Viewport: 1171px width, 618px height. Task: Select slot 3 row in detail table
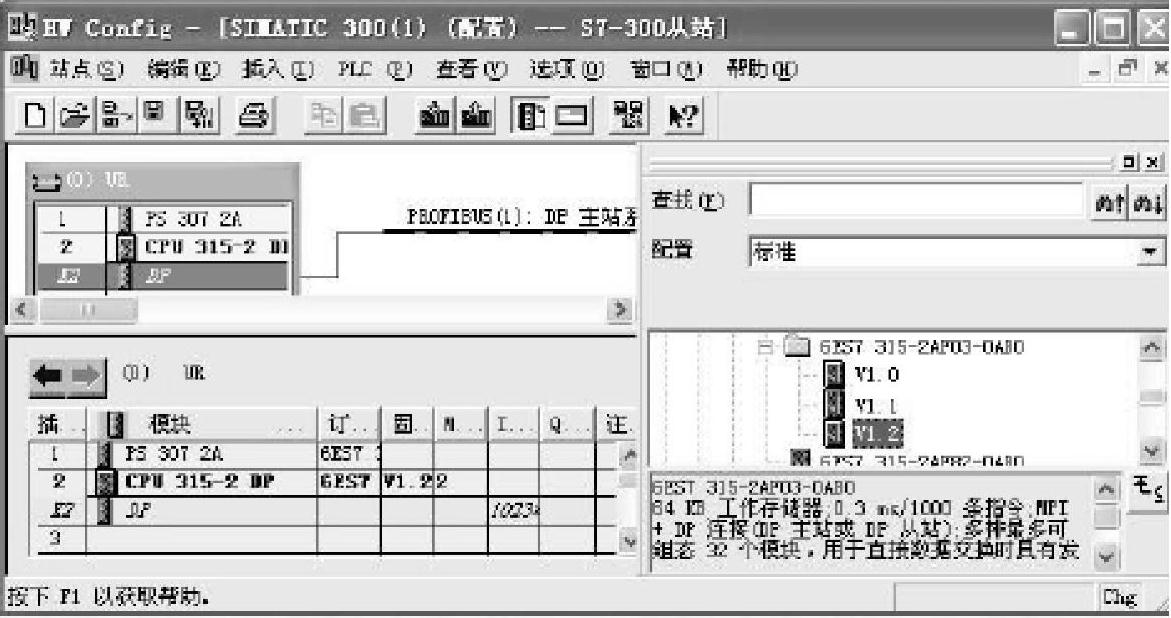click(x=323, y=538)
